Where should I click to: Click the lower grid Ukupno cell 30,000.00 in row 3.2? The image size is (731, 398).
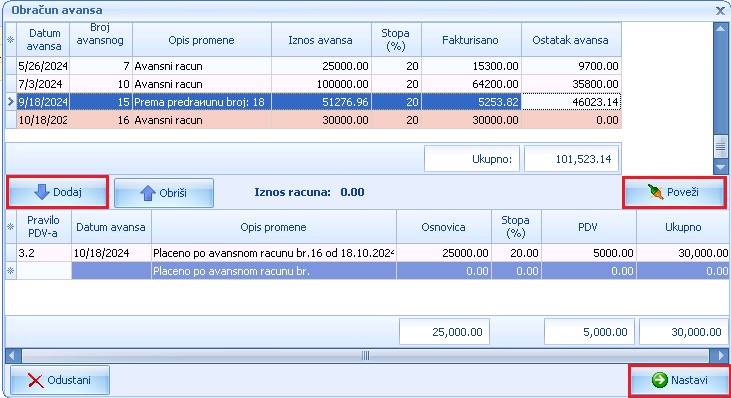(x=683, y=253)
